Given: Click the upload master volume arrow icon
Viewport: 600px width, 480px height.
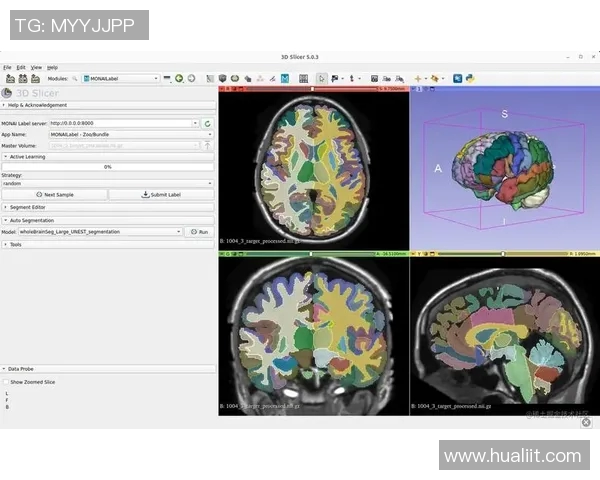Looking at the screenshot, I should click(207, 145).
